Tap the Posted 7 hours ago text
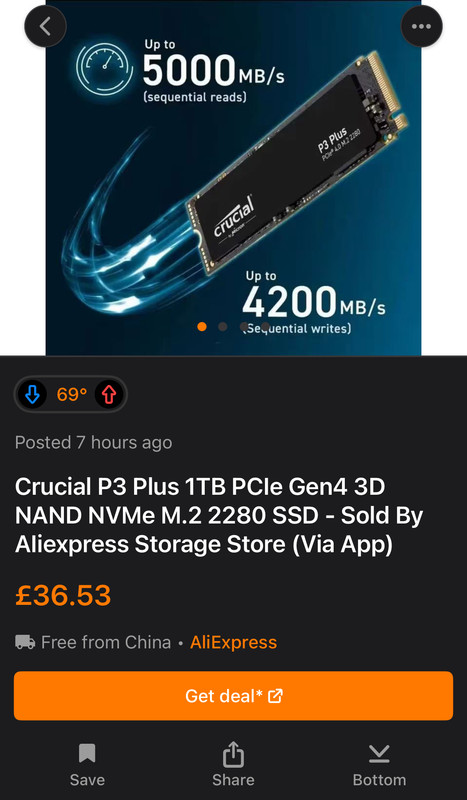 click(x=93, y=442)
